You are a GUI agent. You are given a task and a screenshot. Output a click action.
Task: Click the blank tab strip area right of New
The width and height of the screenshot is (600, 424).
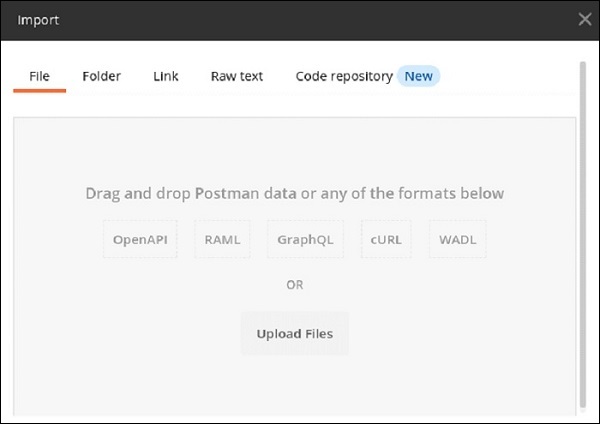[x=510, y=76]
